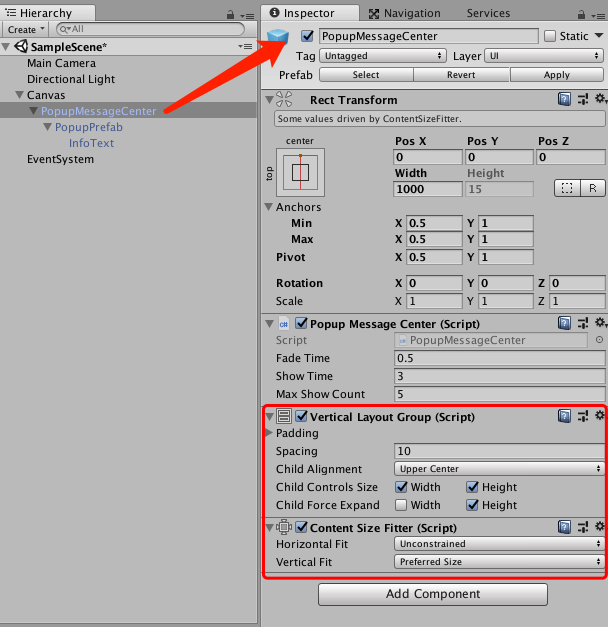The height and width of the screenshot is (627, 608).
Task: Toggle blueprint mode button in Rect Transform
Action: click(567, 188)
